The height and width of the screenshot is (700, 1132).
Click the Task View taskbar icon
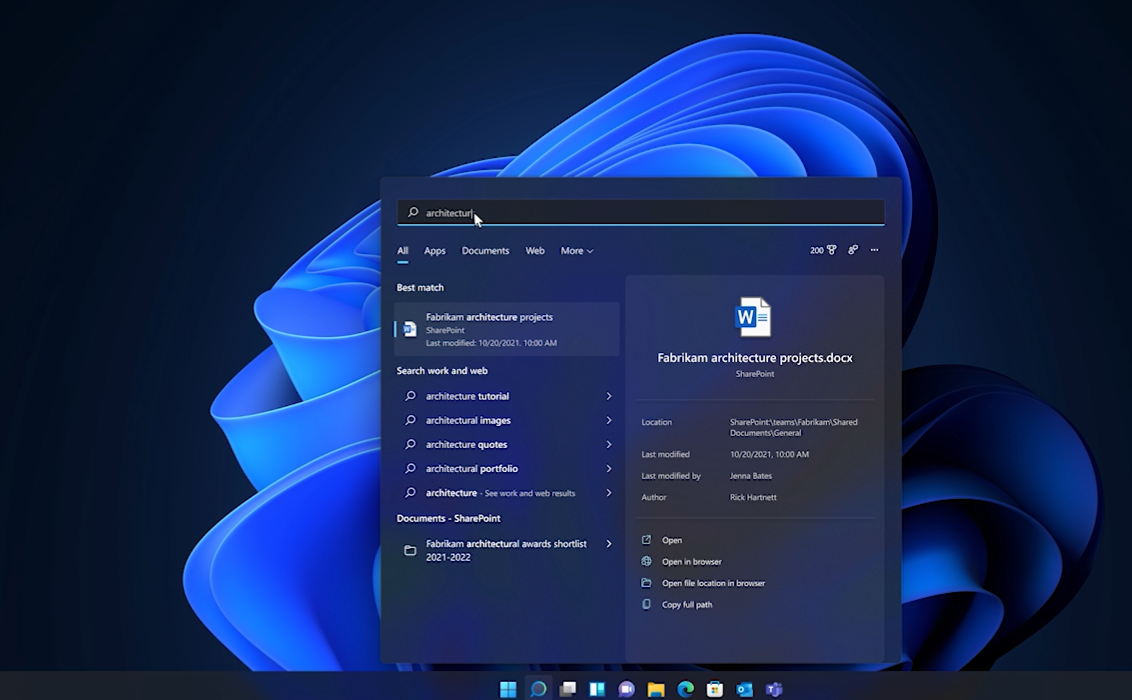568,689
